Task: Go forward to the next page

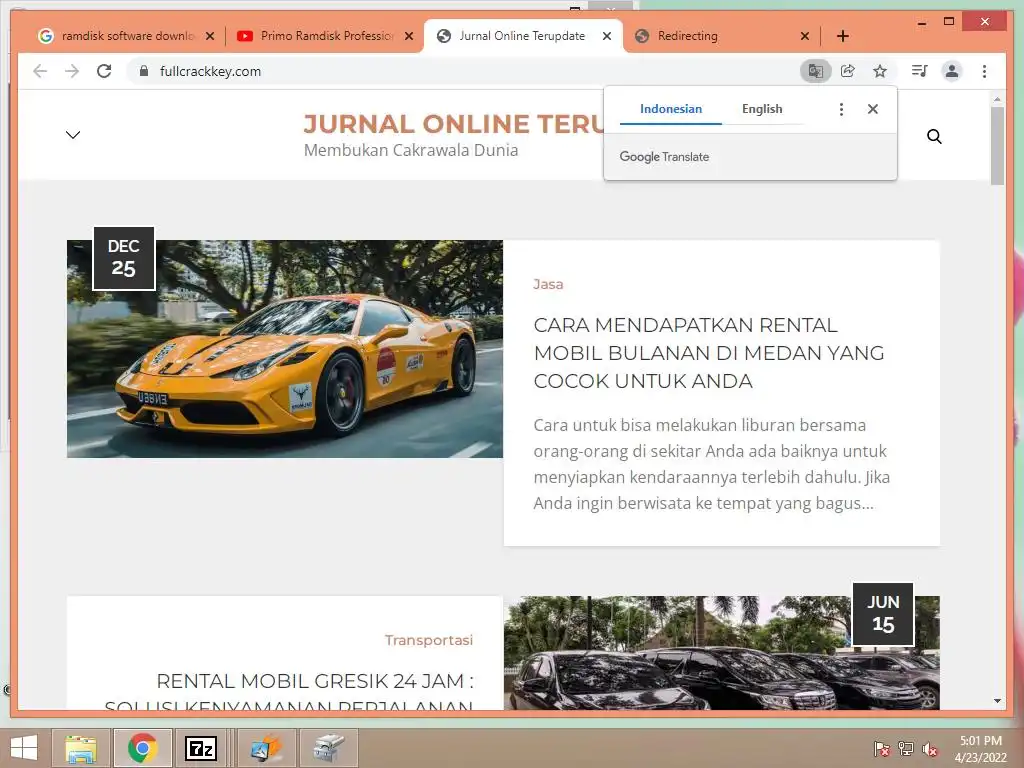Action: coord(72,71)
